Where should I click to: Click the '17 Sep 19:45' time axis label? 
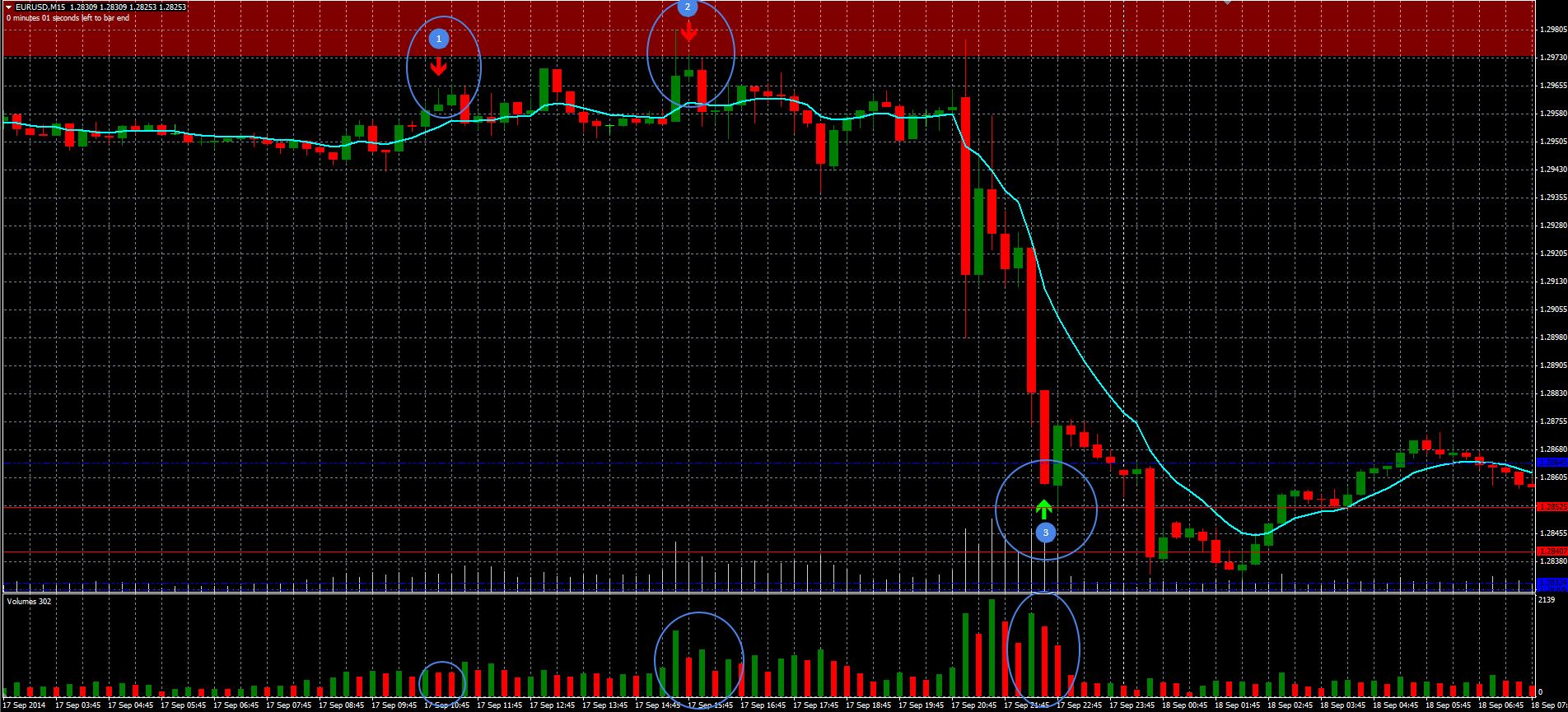pyautogui.click(x=922, y=705)
